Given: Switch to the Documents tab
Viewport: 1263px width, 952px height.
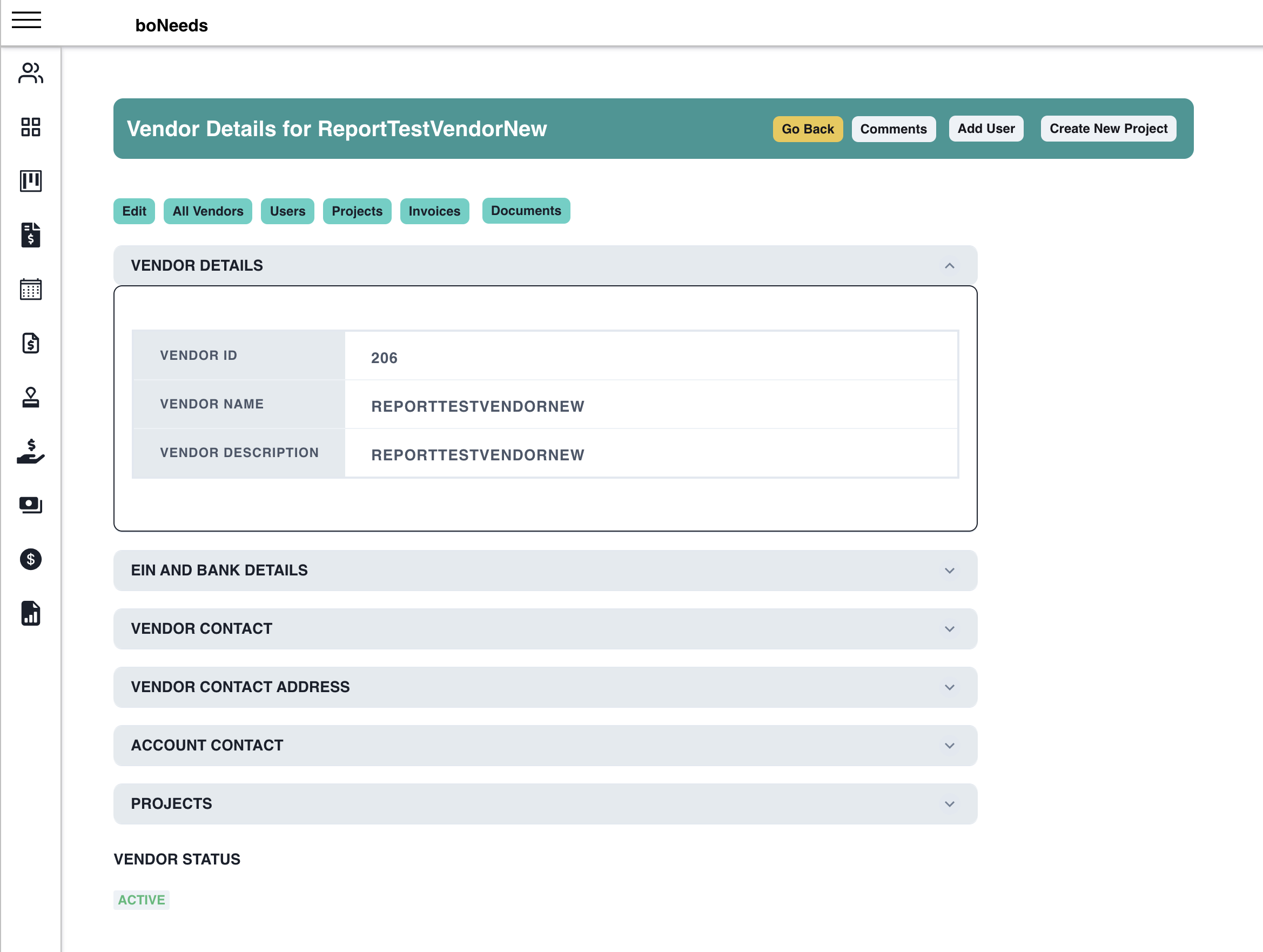Looking at the screenshot, I should pos(526,211).
